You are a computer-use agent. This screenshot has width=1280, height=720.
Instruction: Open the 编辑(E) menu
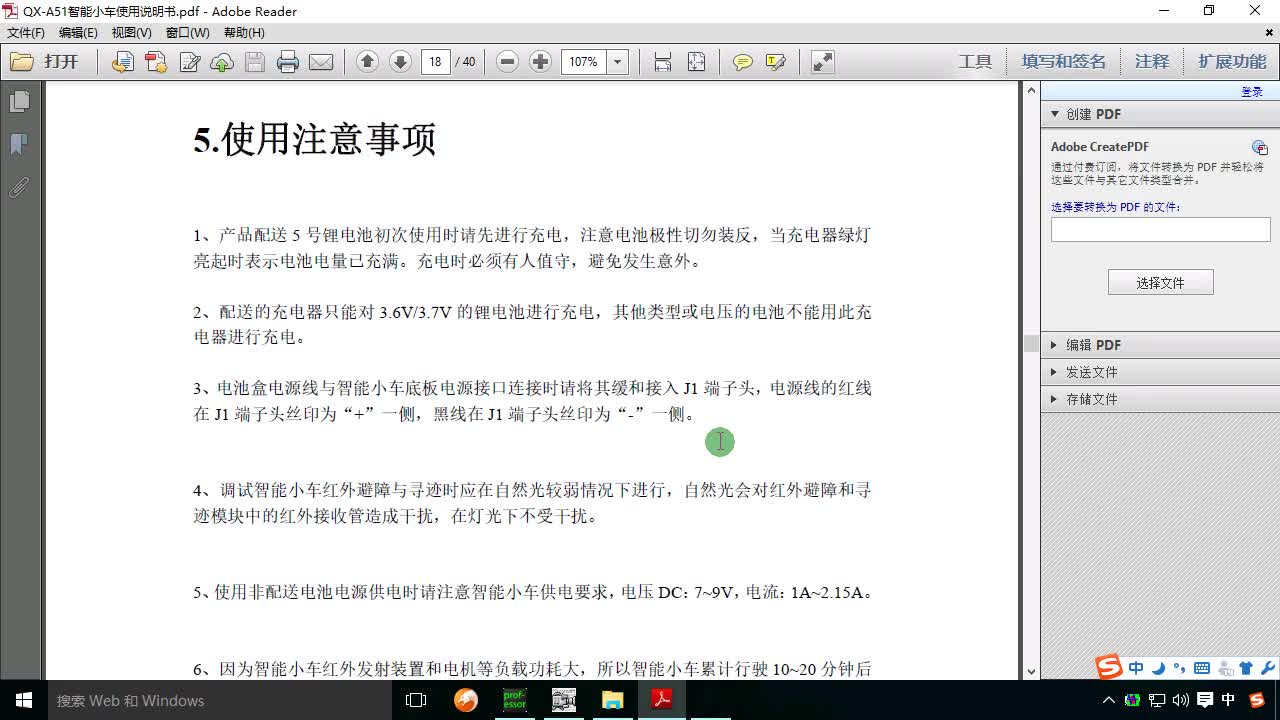(78, 33)
